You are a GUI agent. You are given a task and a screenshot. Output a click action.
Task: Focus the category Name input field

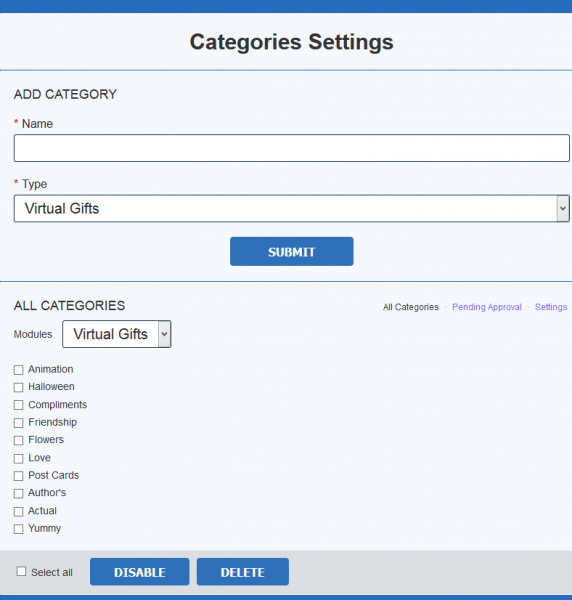[292, 148]
